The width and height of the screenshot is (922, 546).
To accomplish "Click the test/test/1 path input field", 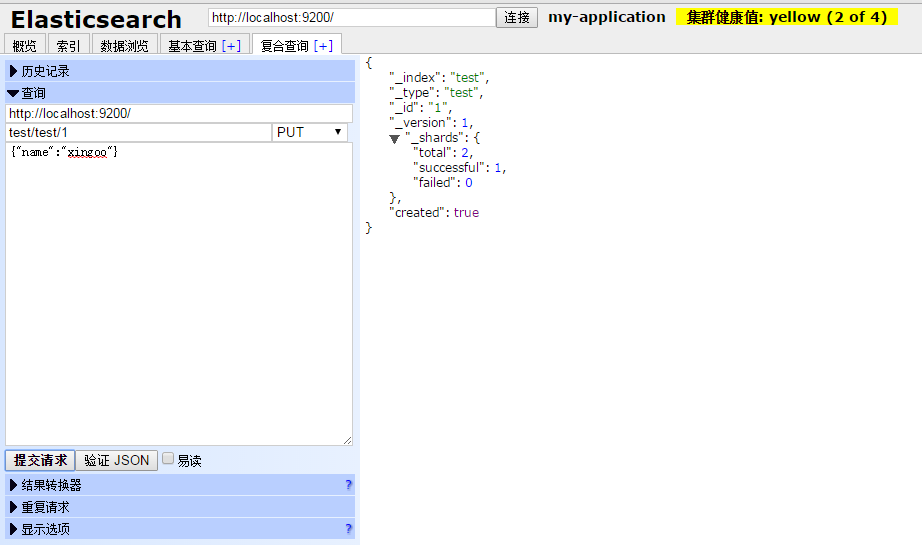I will [x=138, y=132].
